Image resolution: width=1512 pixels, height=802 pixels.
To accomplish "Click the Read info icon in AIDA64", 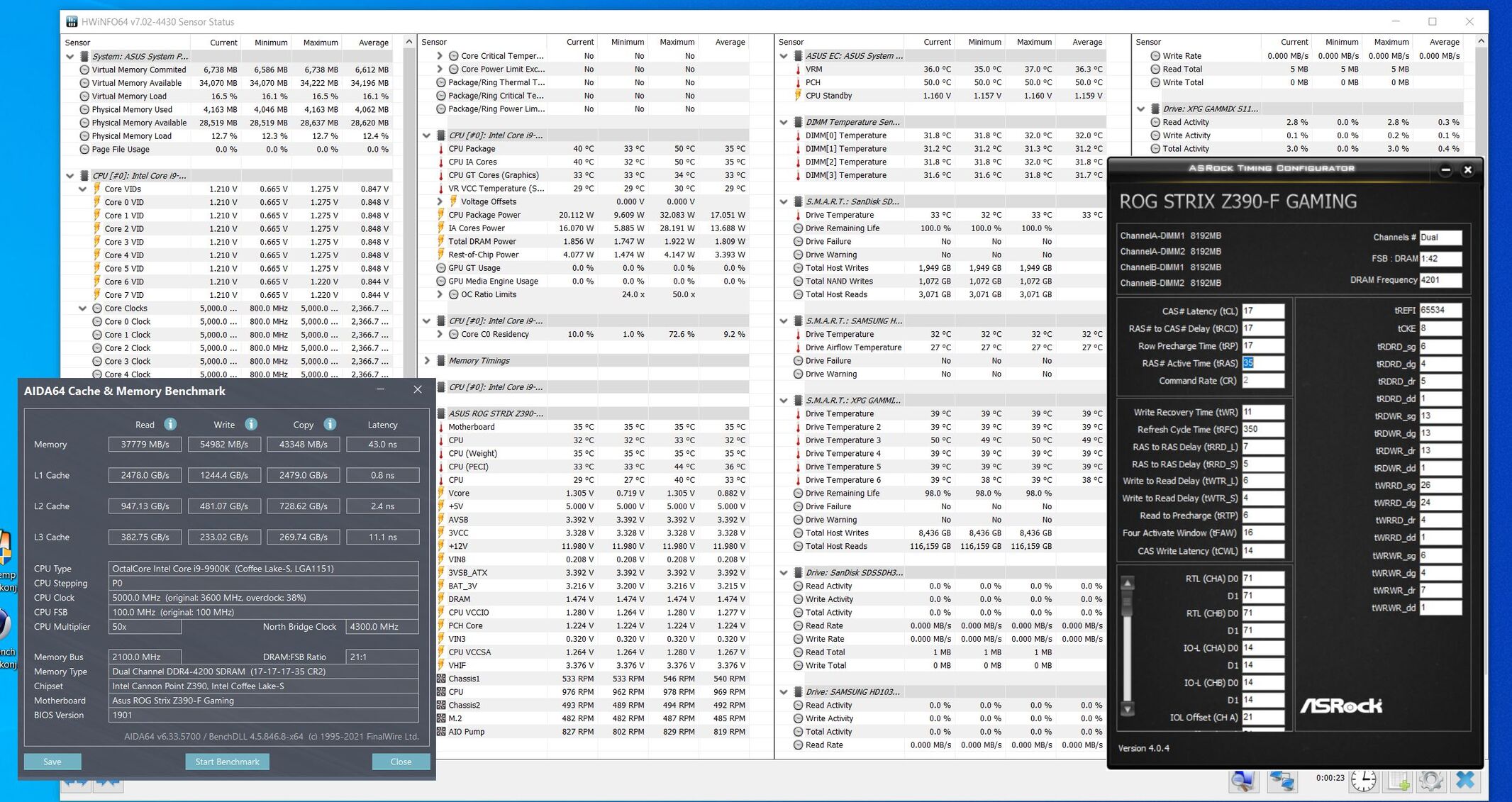I will point(170,424).
